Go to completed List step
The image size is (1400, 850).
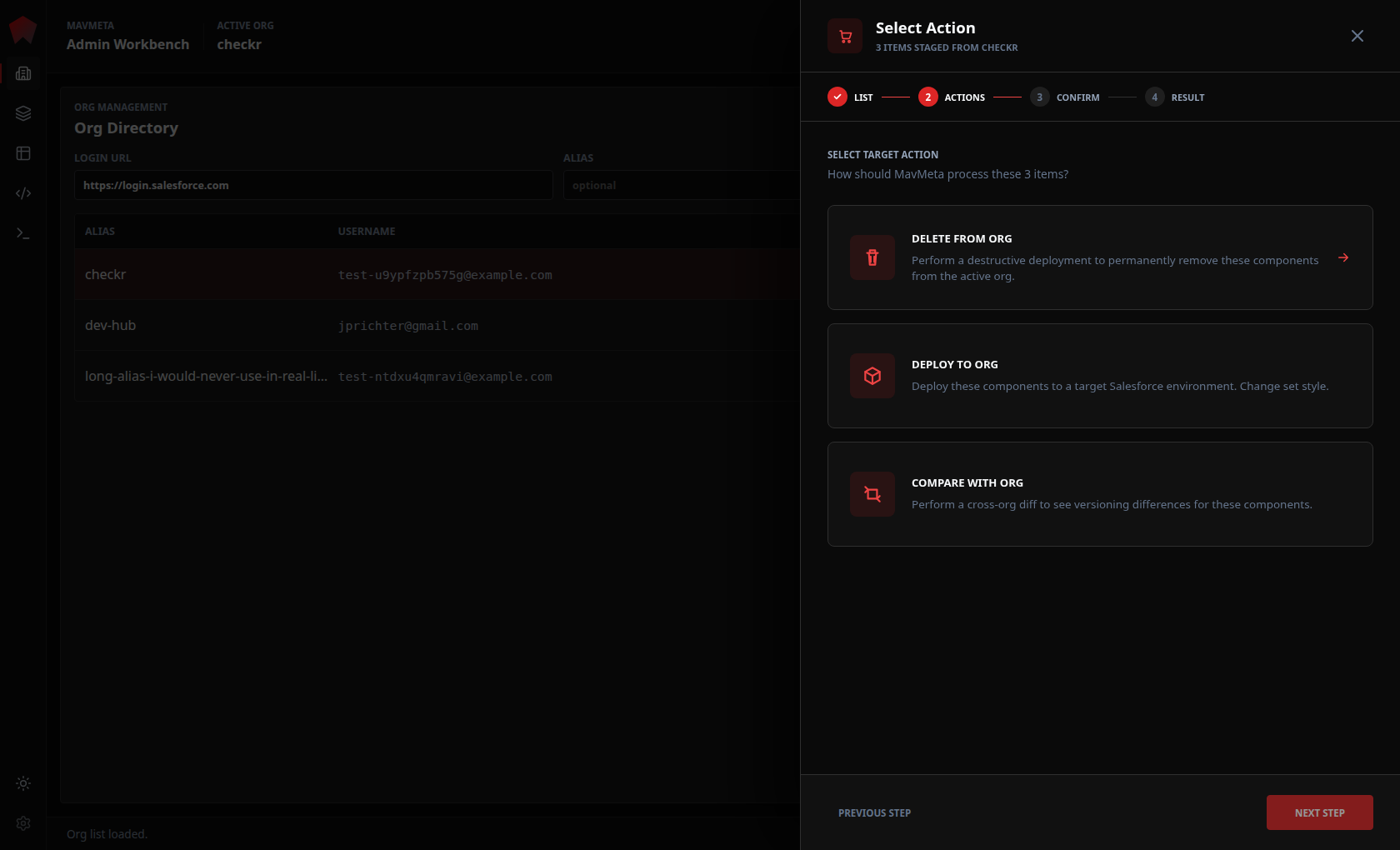coord(850,97)
